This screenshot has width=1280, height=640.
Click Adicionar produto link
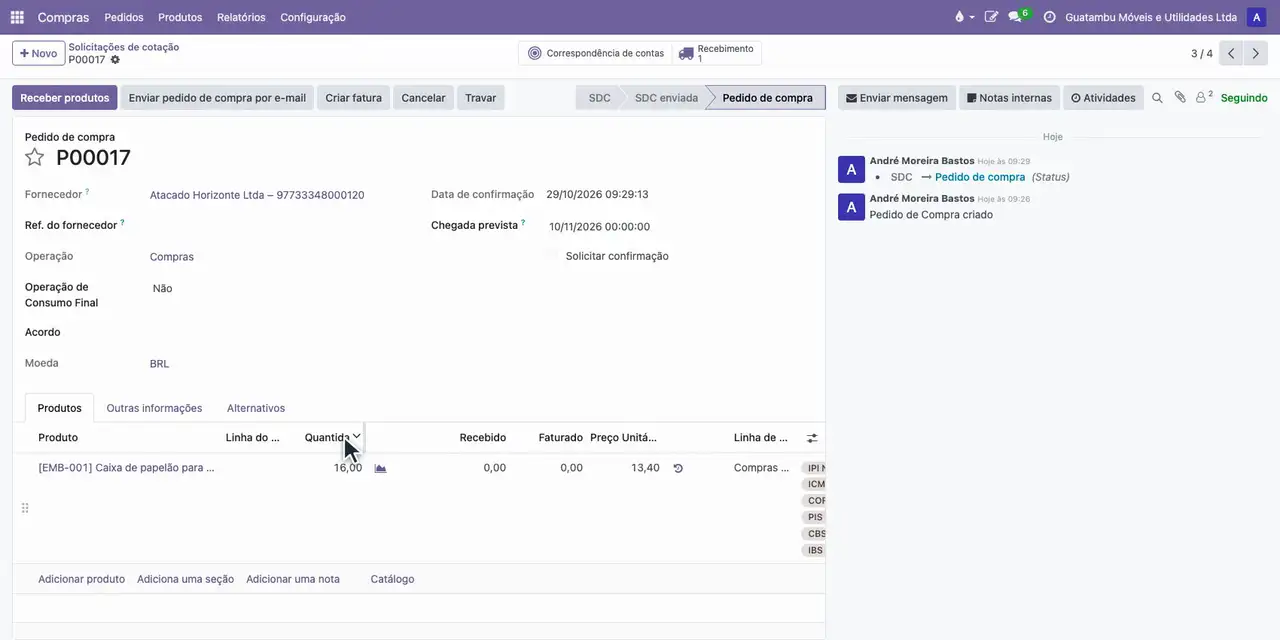point(81,579)
